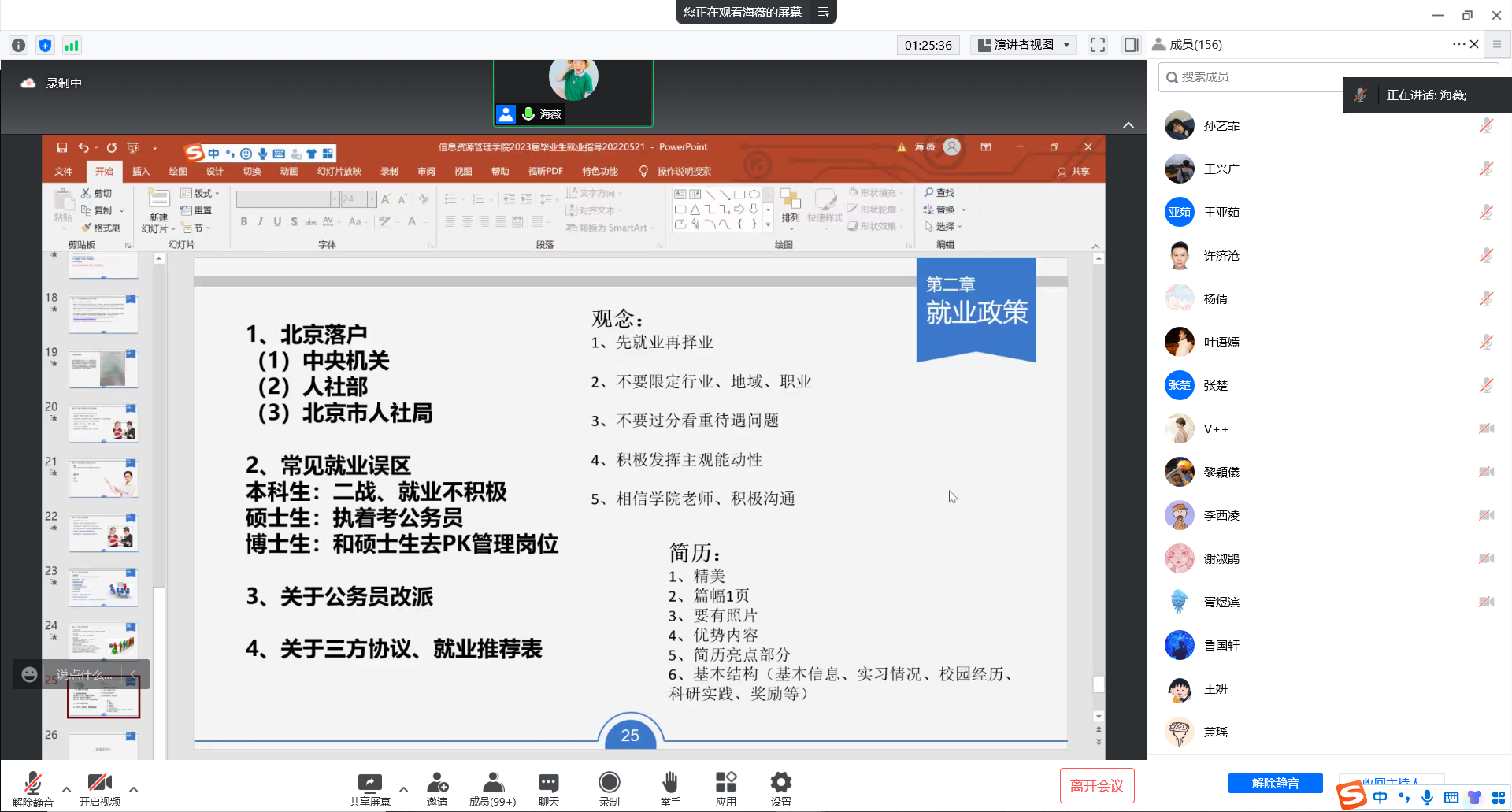Click the PowerPoint save icon
The image size is (1512, 812).
62,147
